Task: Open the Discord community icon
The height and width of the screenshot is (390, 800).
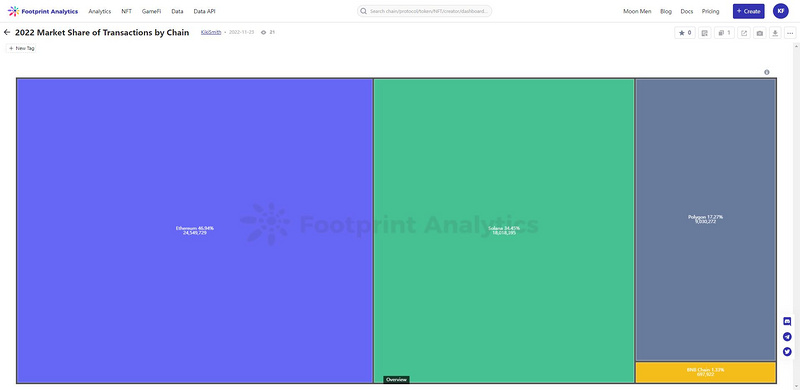Action: 787,321
